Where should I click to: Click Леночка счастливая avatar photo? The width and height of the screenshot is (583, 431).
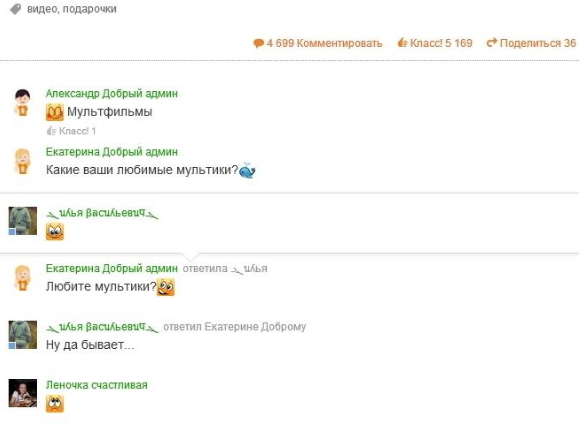tap(23, 393)
